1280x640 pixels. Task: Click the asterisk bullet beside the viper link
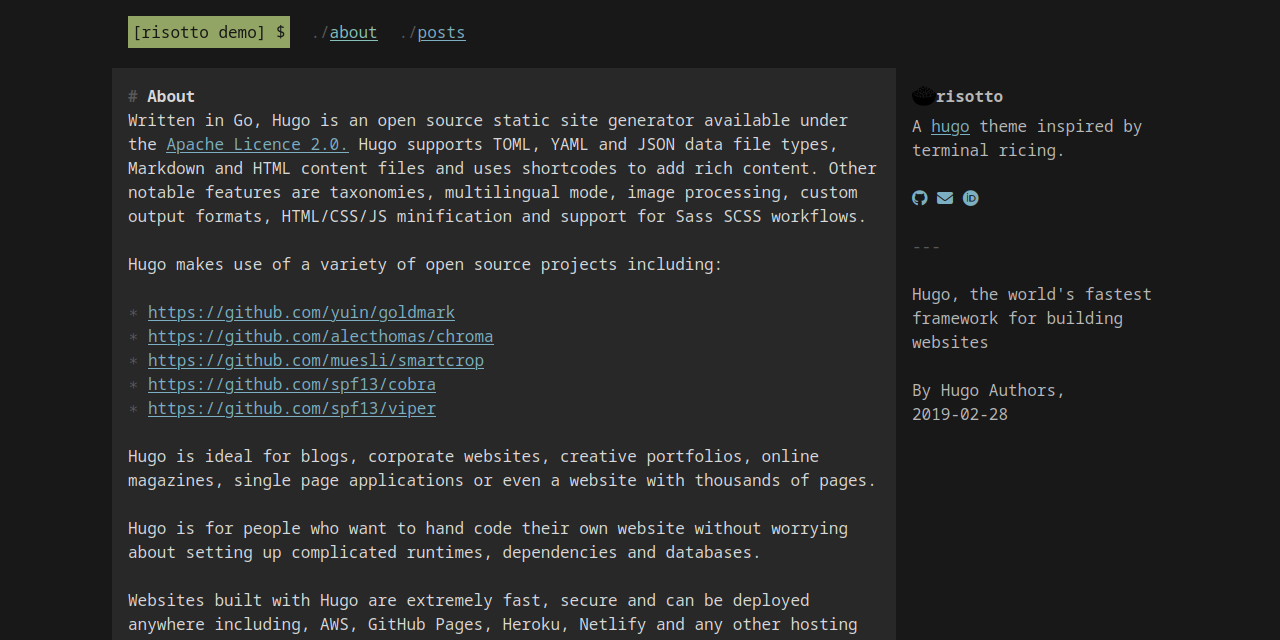[x=132, y=408]
